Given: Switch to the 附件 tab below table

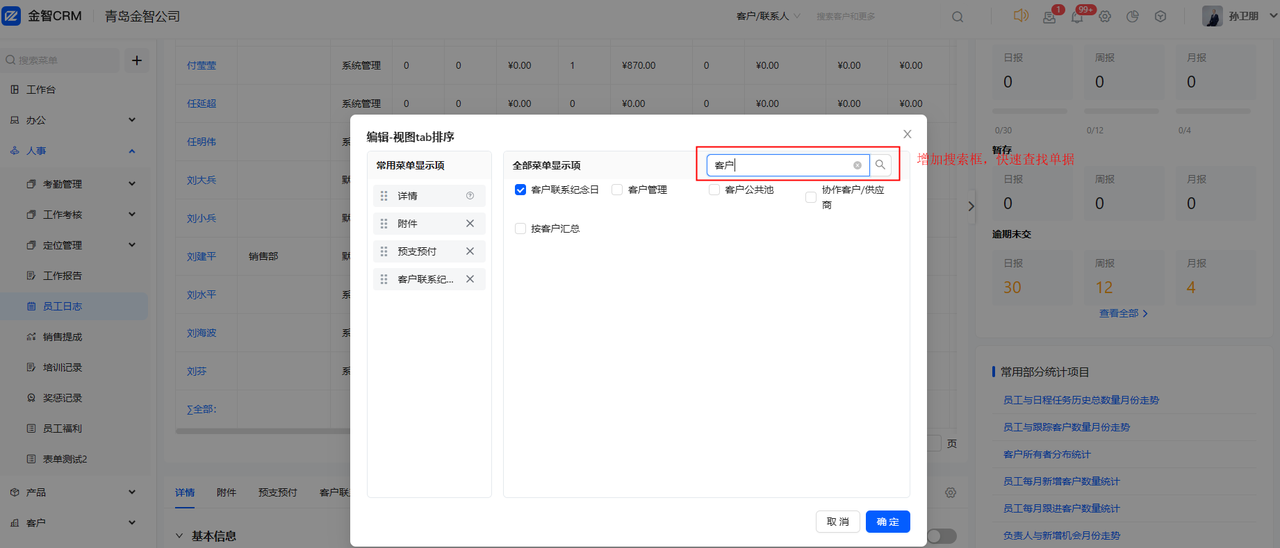Looking at the screenshot, I should pos(226,493).
